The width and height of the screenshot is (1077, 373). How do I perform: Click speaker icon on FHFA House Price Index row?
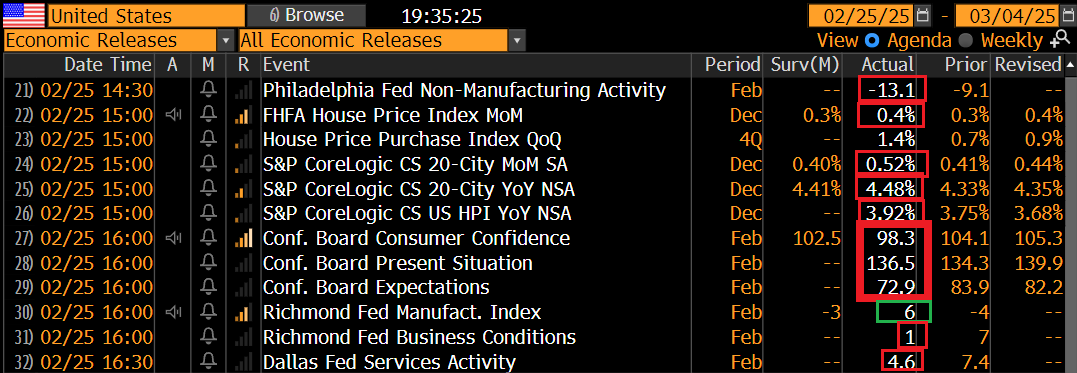[173, 115]
